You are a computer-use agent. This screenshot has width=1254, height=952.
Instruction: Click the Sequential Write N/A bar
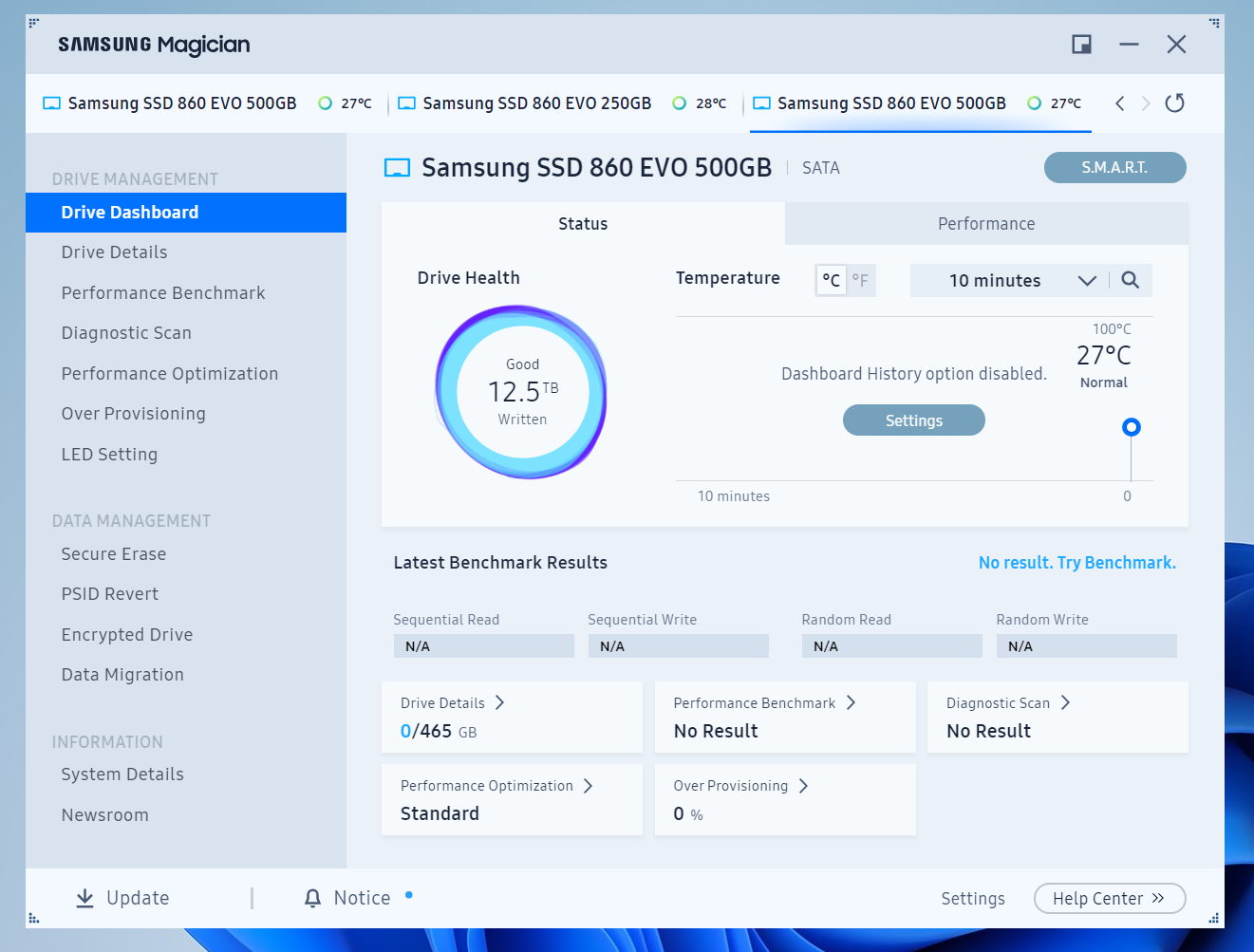coord(679,646)
